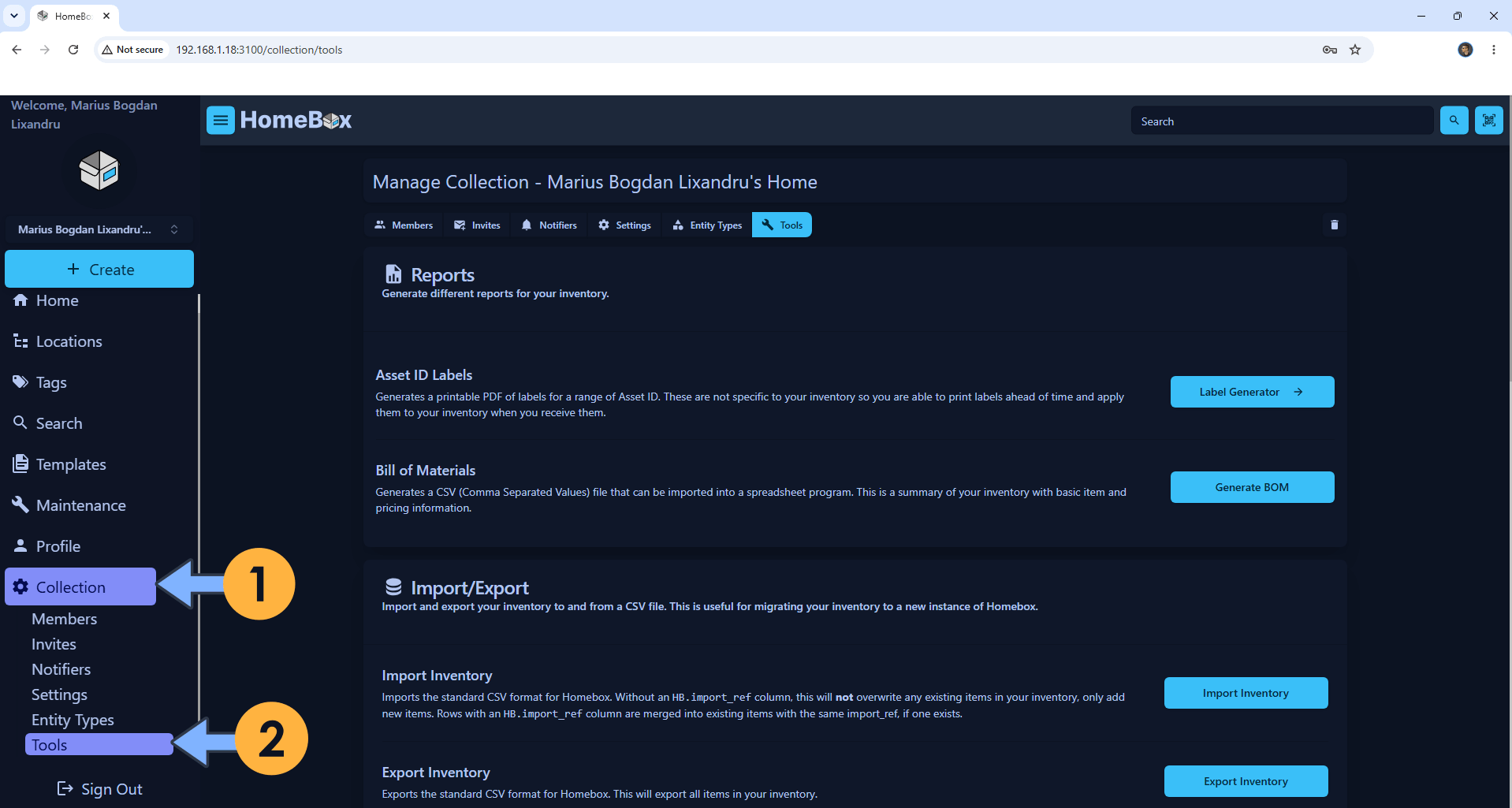Screen dimensions: 1512x808
Task: Click the HomeBox box avatar logo
Action: click(99, 170)
